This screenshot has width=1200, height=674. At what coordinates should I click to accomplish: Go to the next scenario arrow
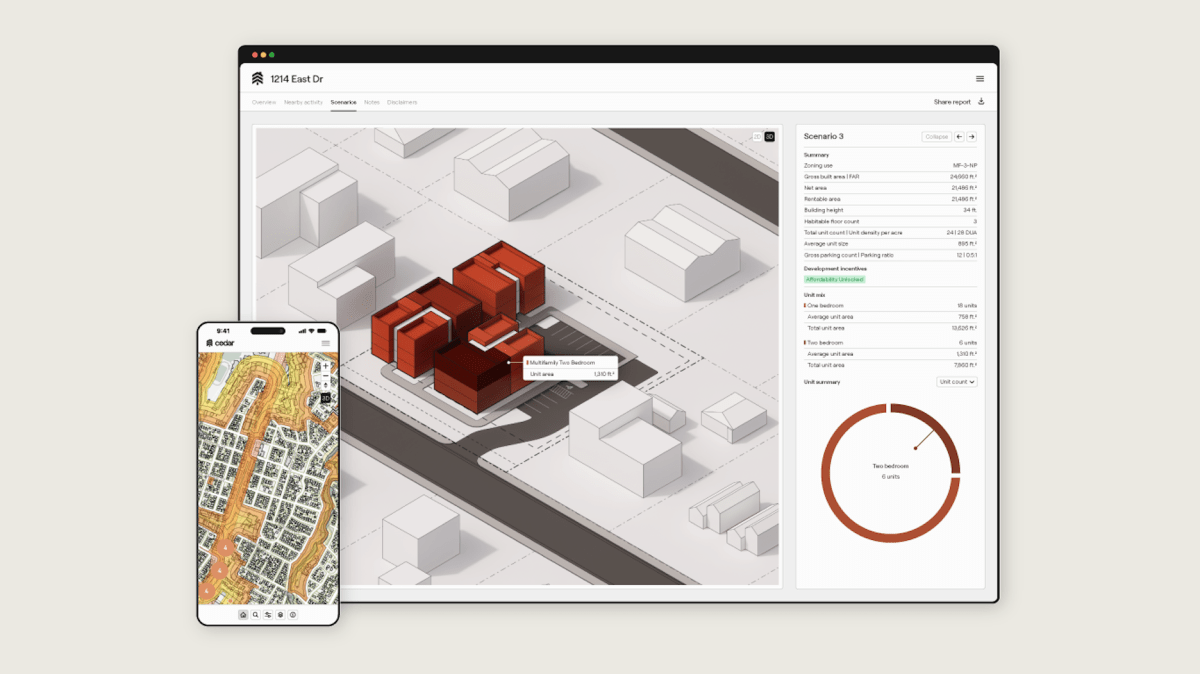click(x=971, y=137)
